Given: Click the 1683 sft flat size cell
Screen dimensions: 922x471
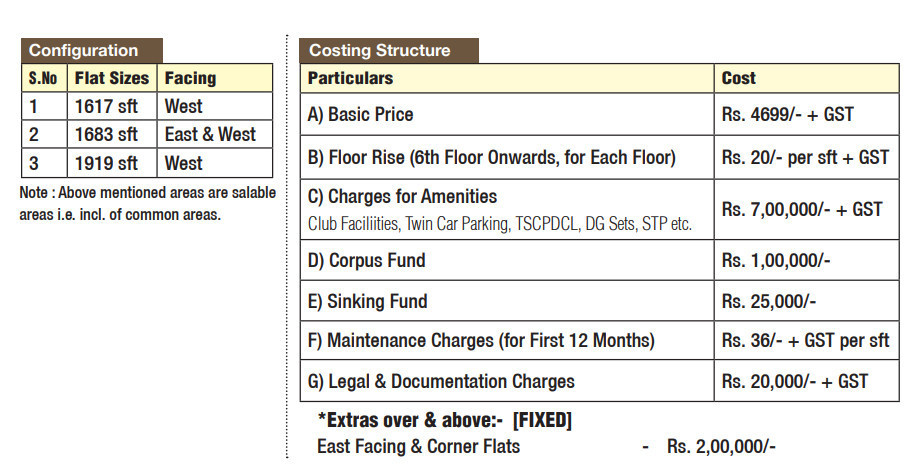Looking at the screenshot, I should 106,134.
